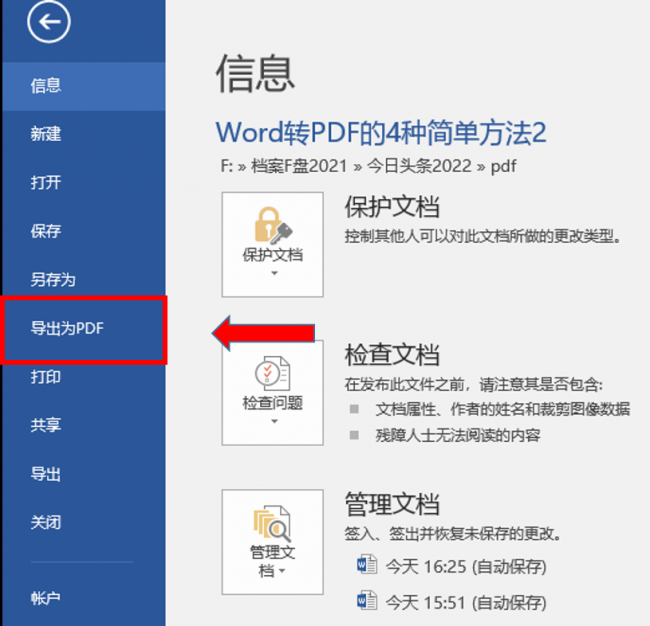Image resolution: width=650 pixels, height=626 pixels.
Task: Click the 检查文档 section heading
Action: [x=392, y=355]
